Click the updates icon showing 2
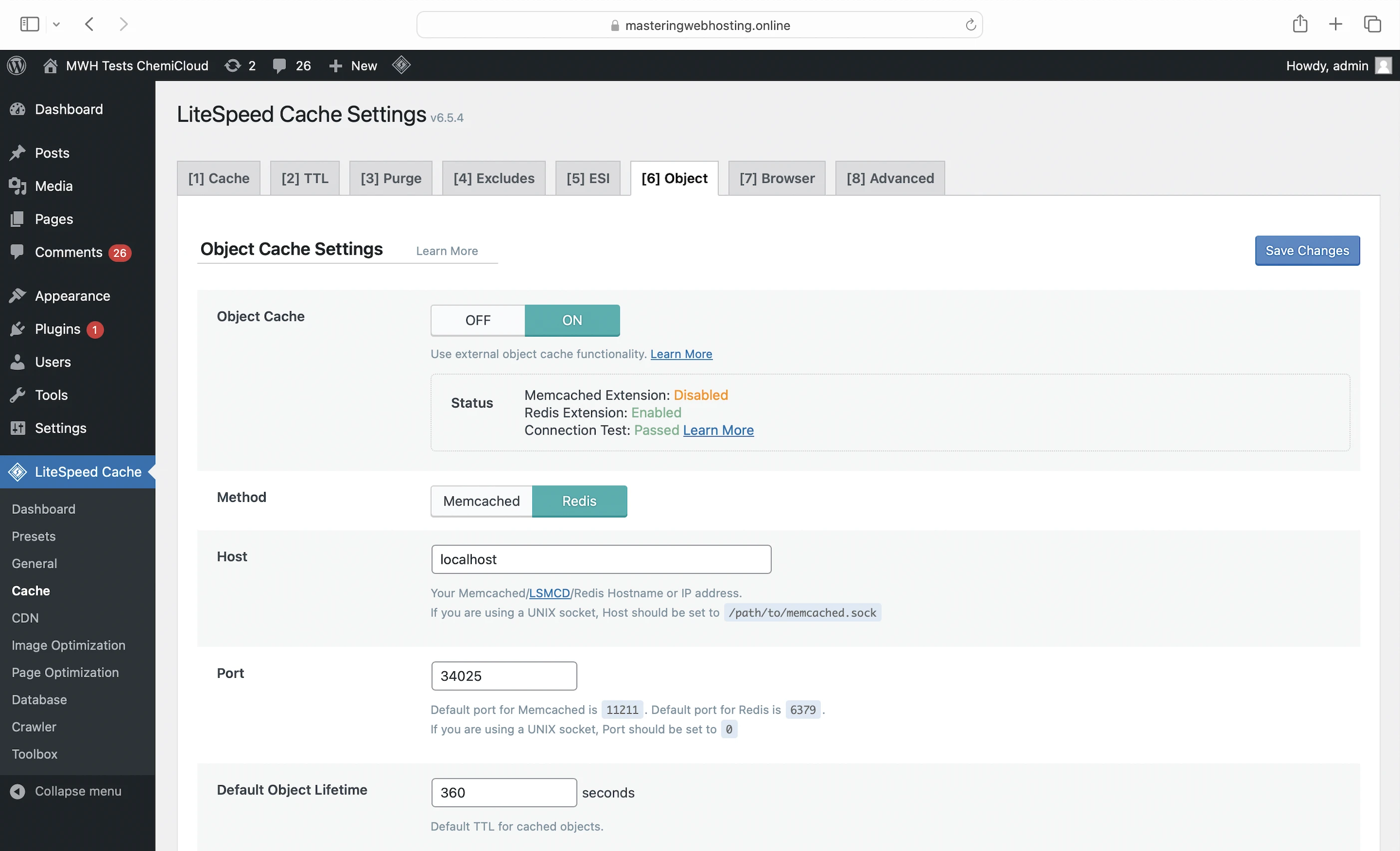This screenshot has width=1400, height=851. click(240, 65)
